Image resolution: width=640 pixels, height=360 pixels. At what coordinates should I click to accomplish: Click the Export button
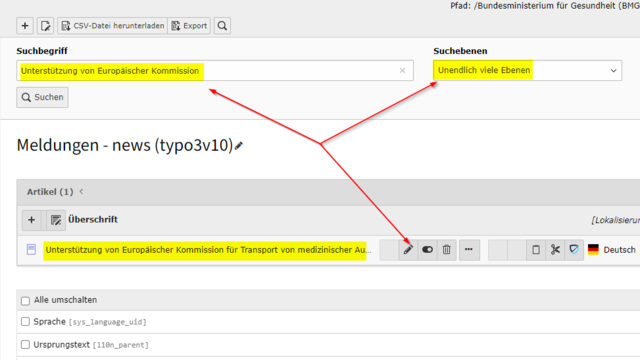(189, 26)
